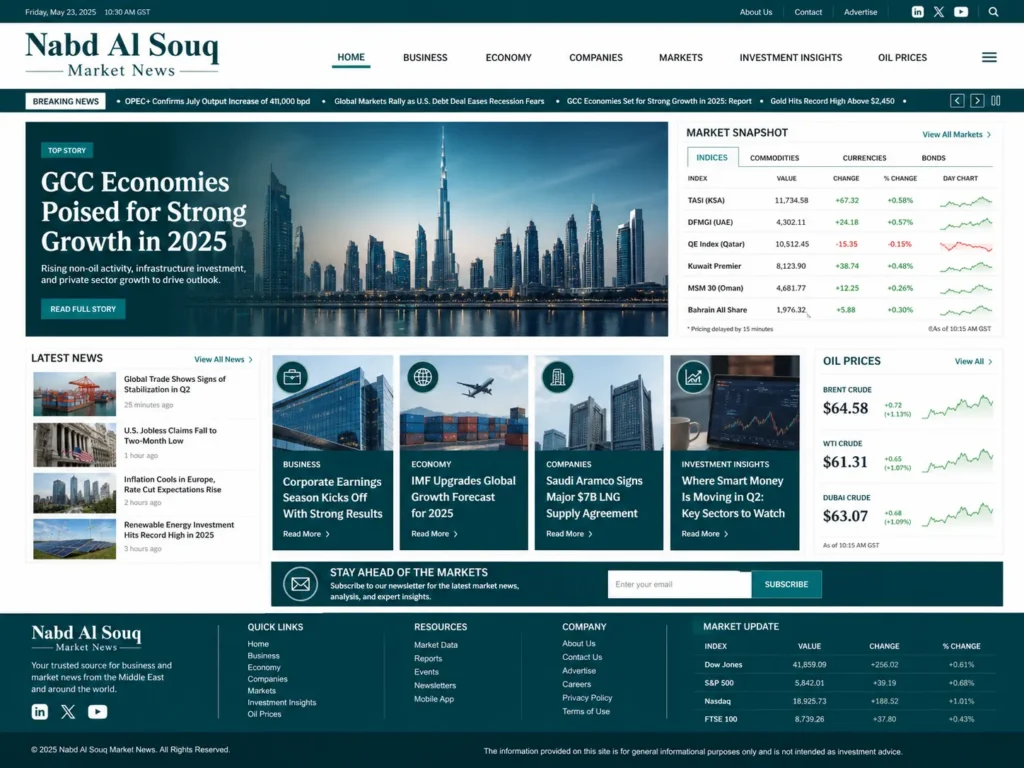1024x768 pixels.
Task: Open LinkedIn icon in the footer
Action: [x=40, y=711]
